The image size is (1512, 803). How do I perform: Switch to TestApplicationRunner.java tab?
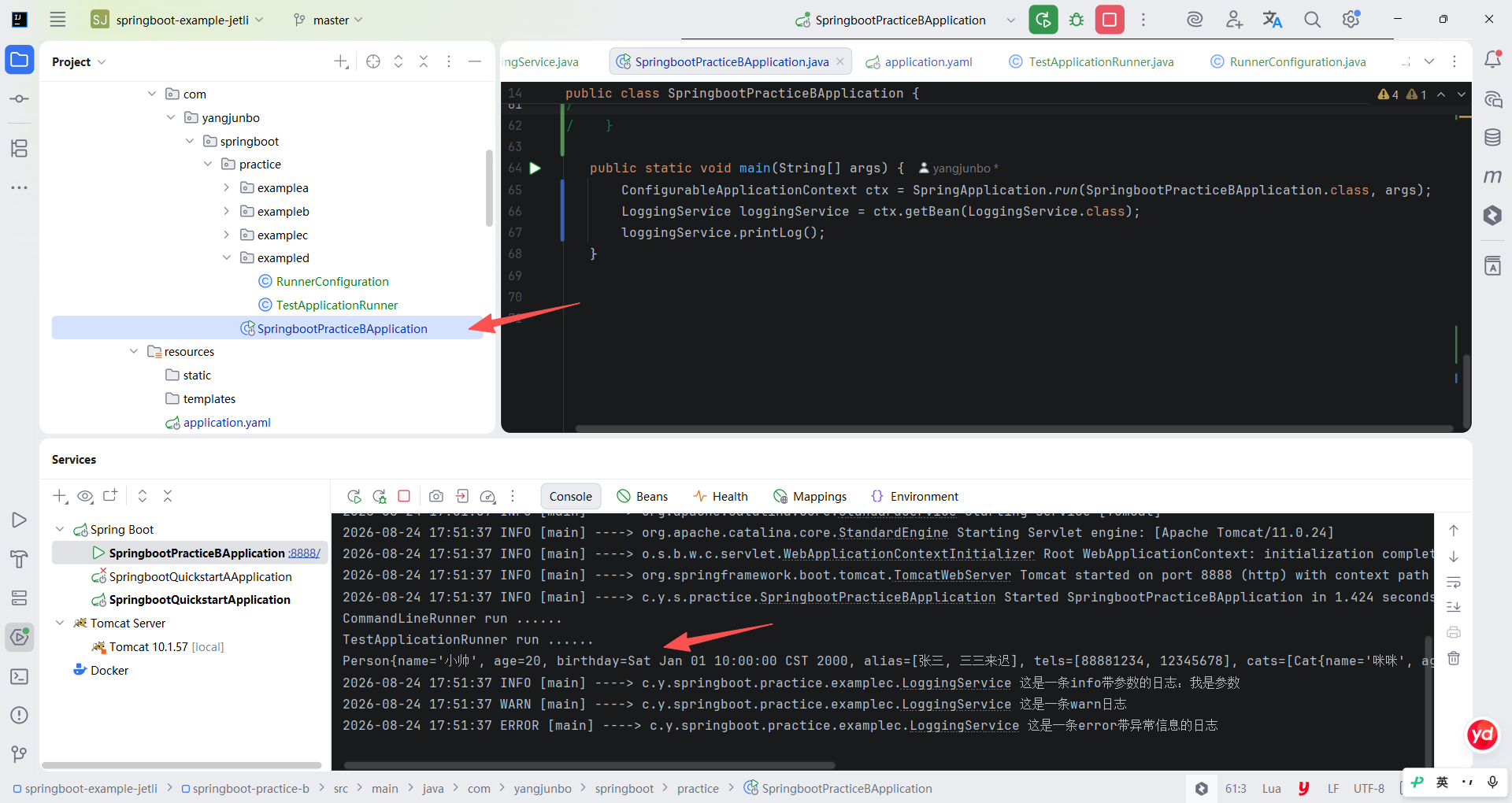pyautogui.click(x=1092, y=61)
